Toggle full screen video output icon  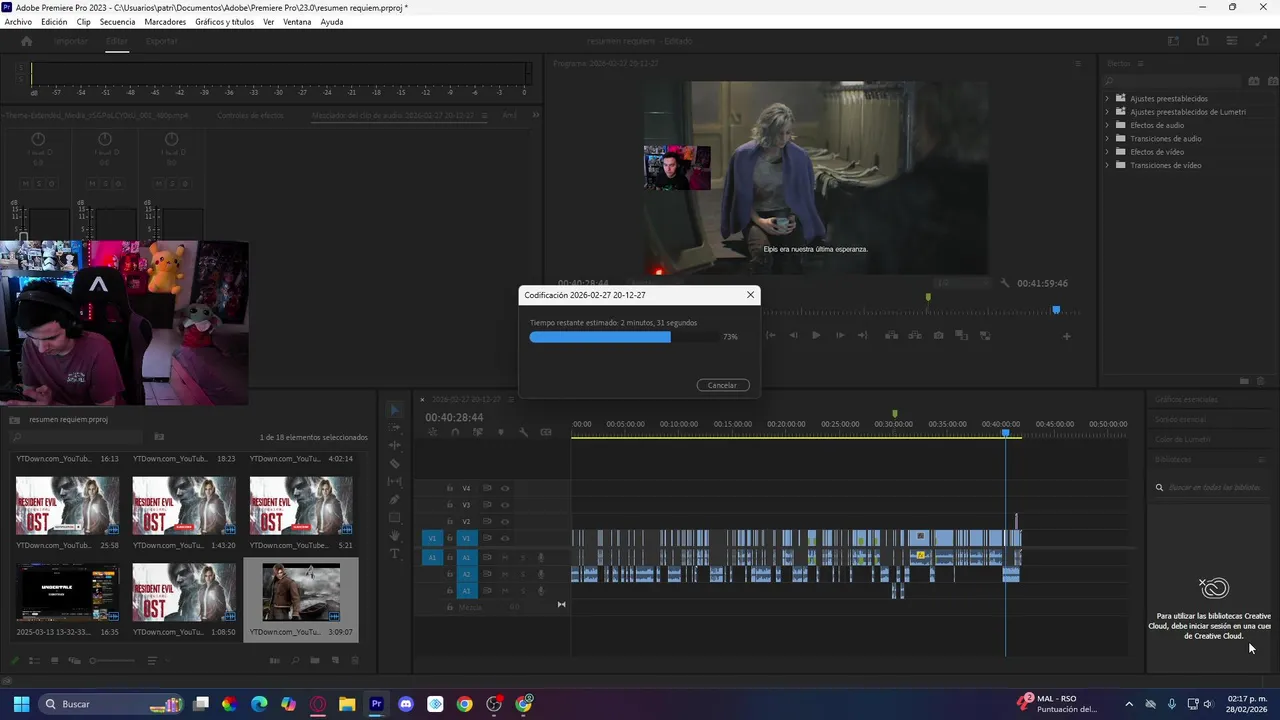[1261, 41]
